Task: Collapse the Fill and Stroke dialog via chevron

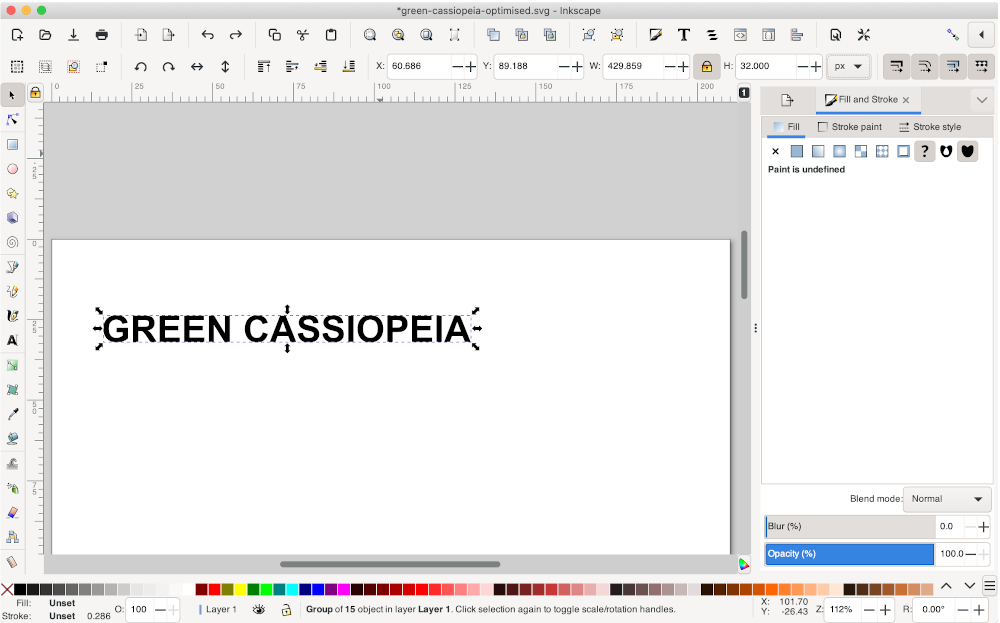Action: point(982,99)
